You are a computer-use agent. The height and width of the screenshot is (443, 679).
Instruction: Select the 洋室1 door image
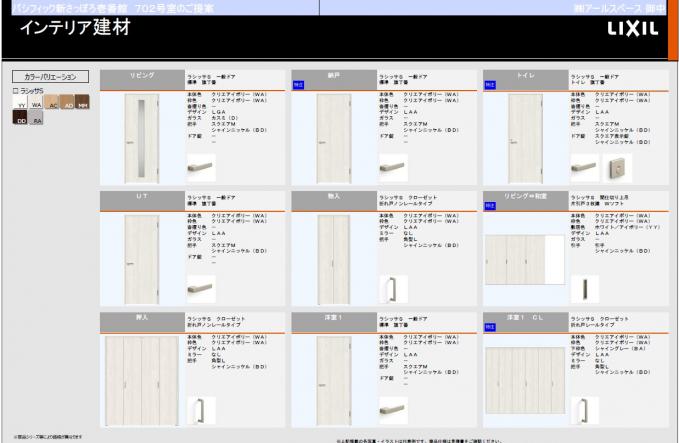pyautogui.click(x=333, y=381)
